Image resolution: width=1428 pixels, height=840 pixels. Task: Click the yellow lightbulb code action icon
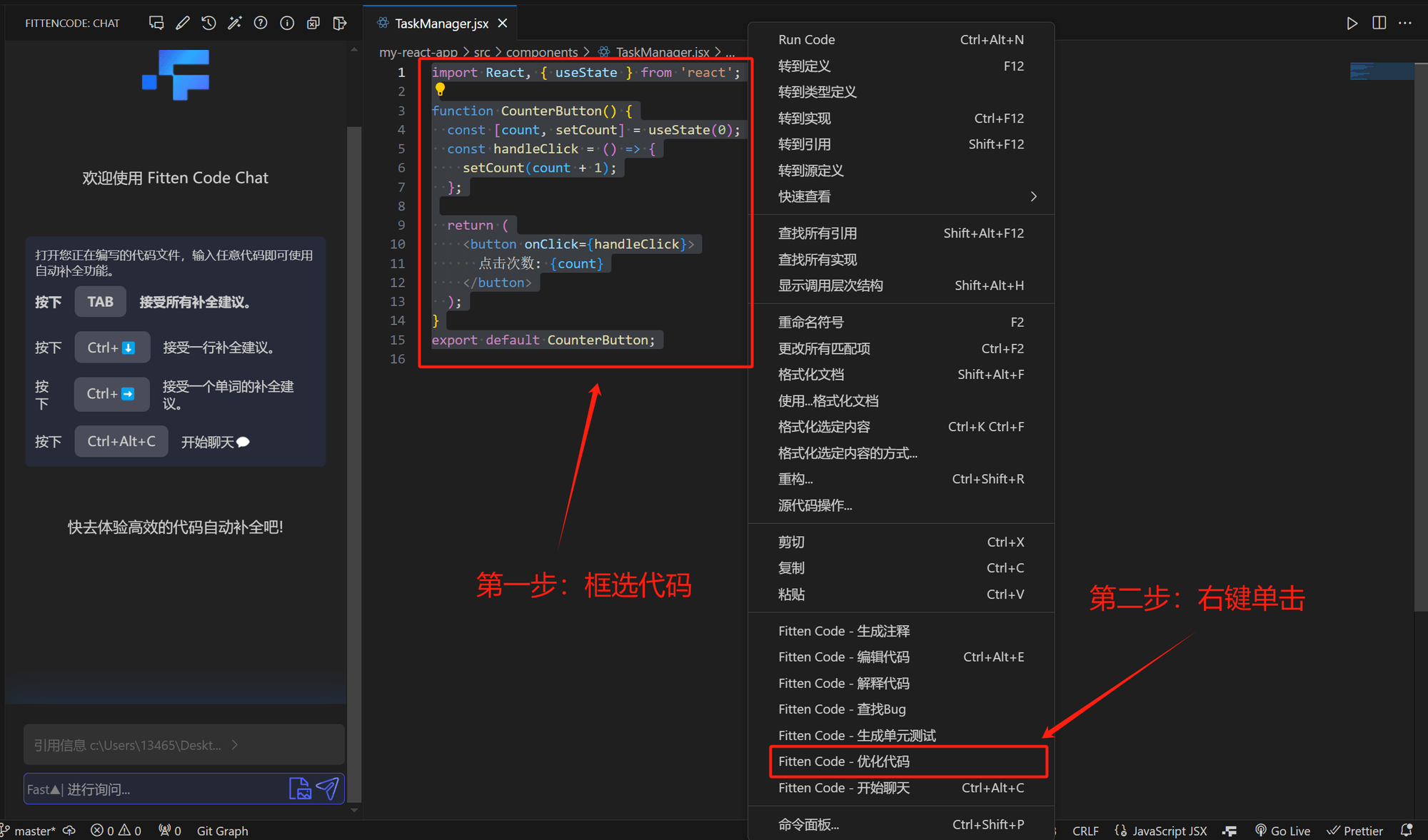coord(440,89)
